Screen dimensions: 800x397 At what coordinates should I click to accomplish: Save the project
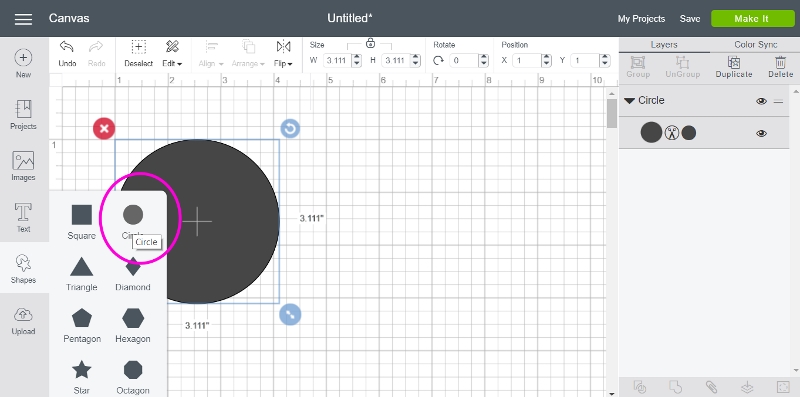(690, 19)
